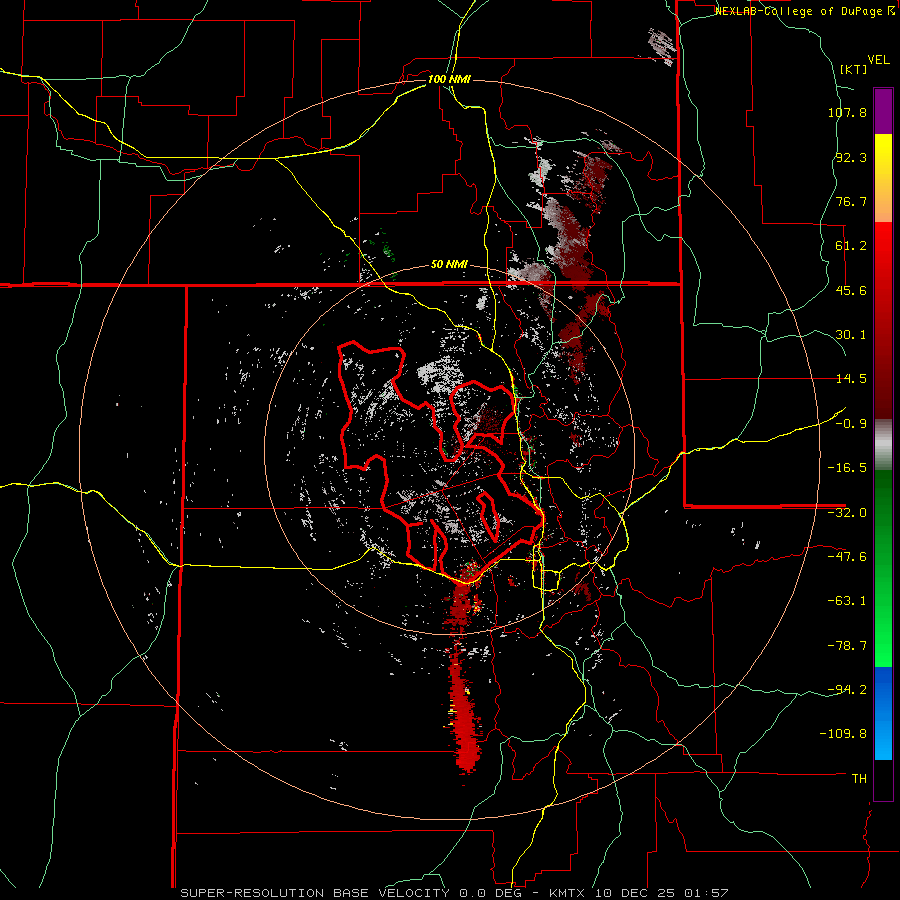Screen dimensions: 900x900
Task: Click the [KT] units label
Action: (x=853, y=69)
